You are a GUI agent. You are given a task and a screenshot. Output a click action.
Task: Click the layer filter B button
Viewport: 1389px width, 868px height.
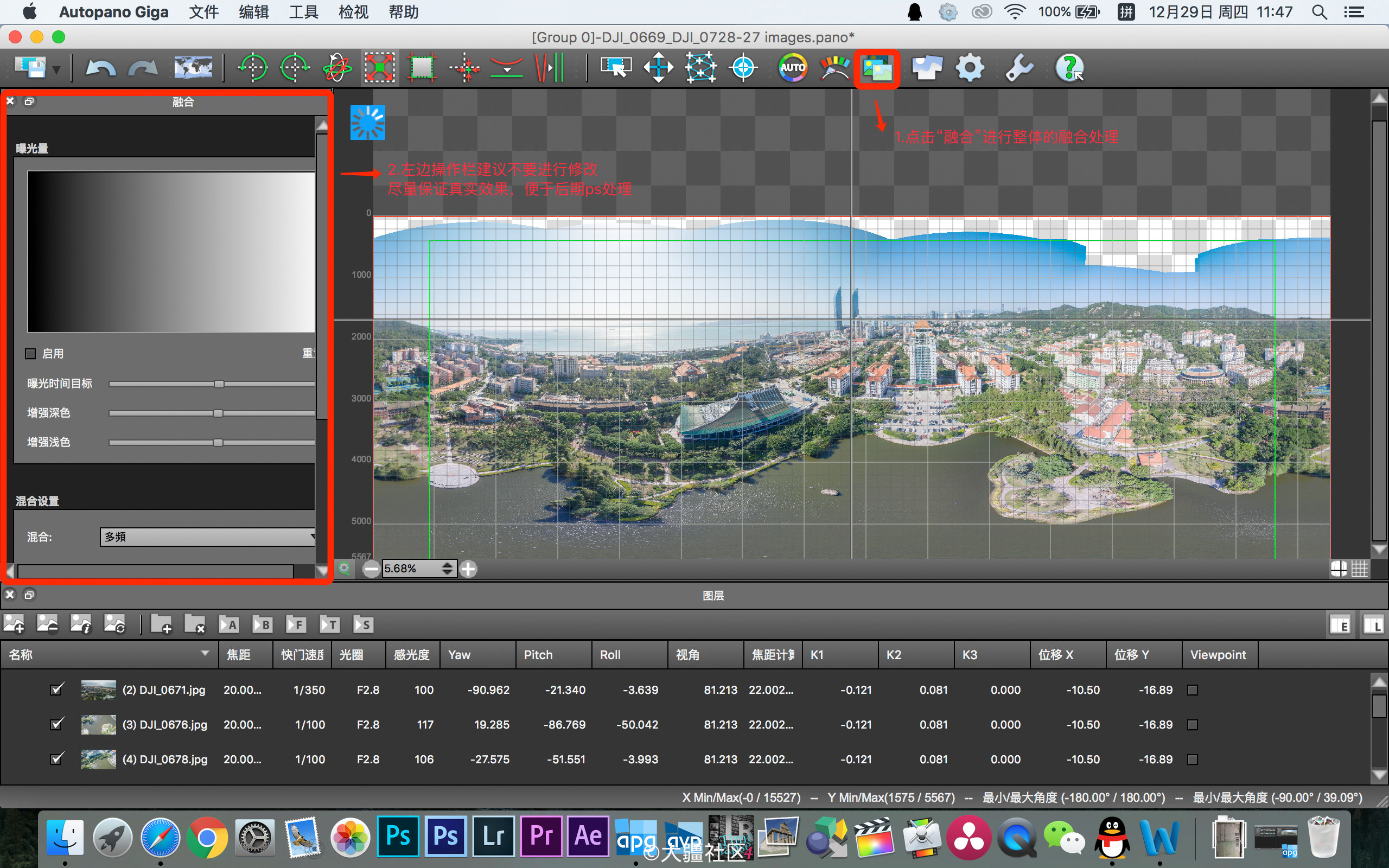(263, 624)
